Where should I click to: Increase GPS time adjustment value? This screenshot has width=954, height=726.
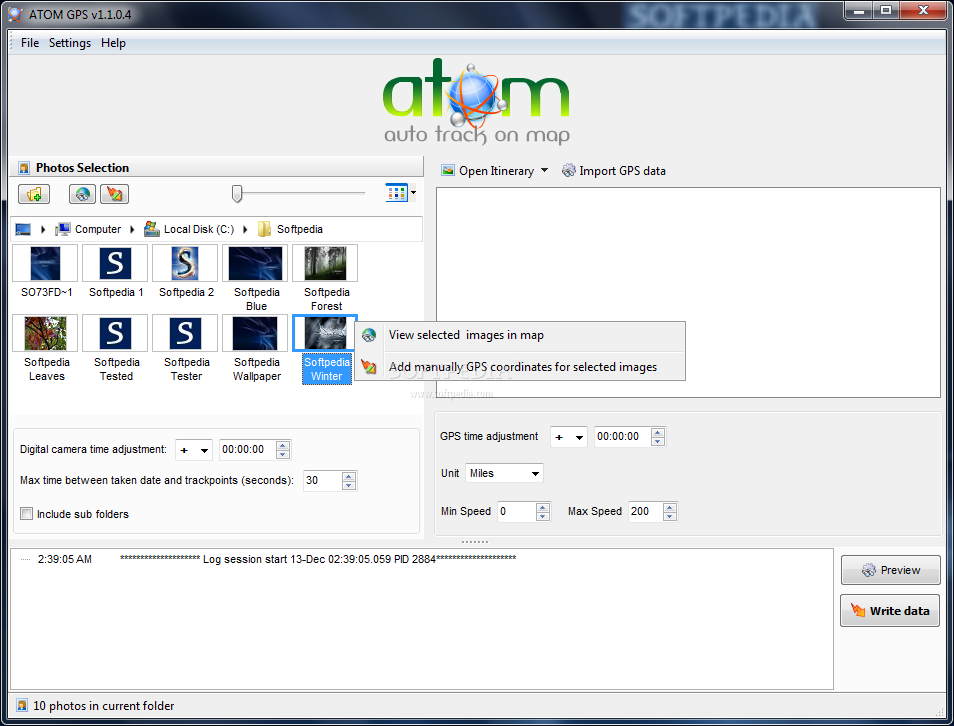pyautogui.click(x=658, y=432)
